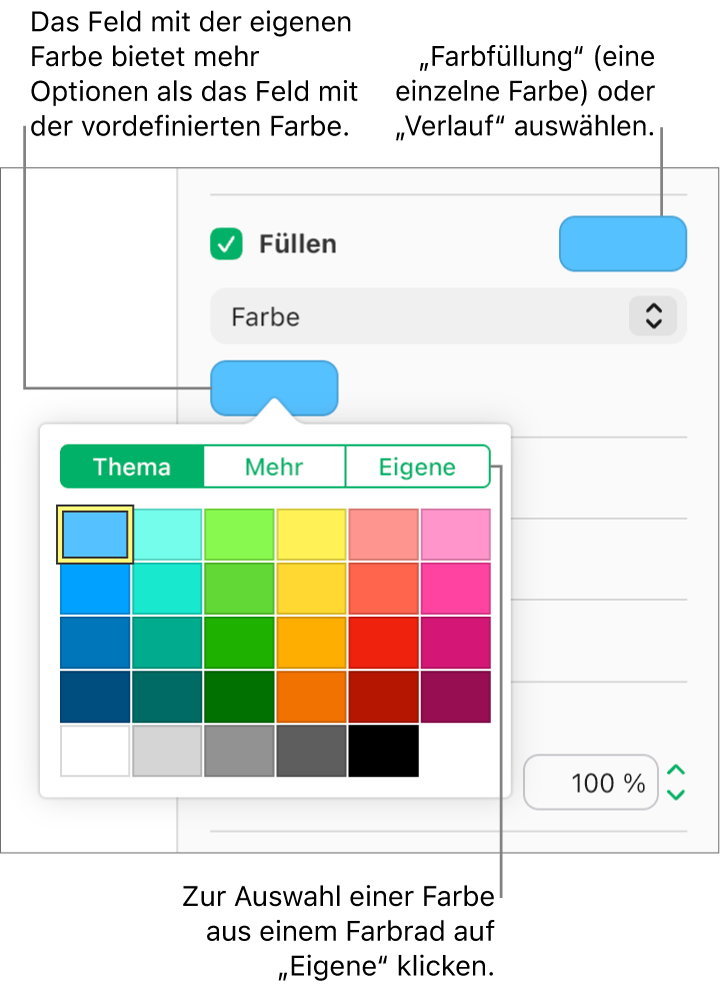This screenshot has height=991, width=721.
Task: Pick the dark navy blue swatch
Action: tap(95, 696)
